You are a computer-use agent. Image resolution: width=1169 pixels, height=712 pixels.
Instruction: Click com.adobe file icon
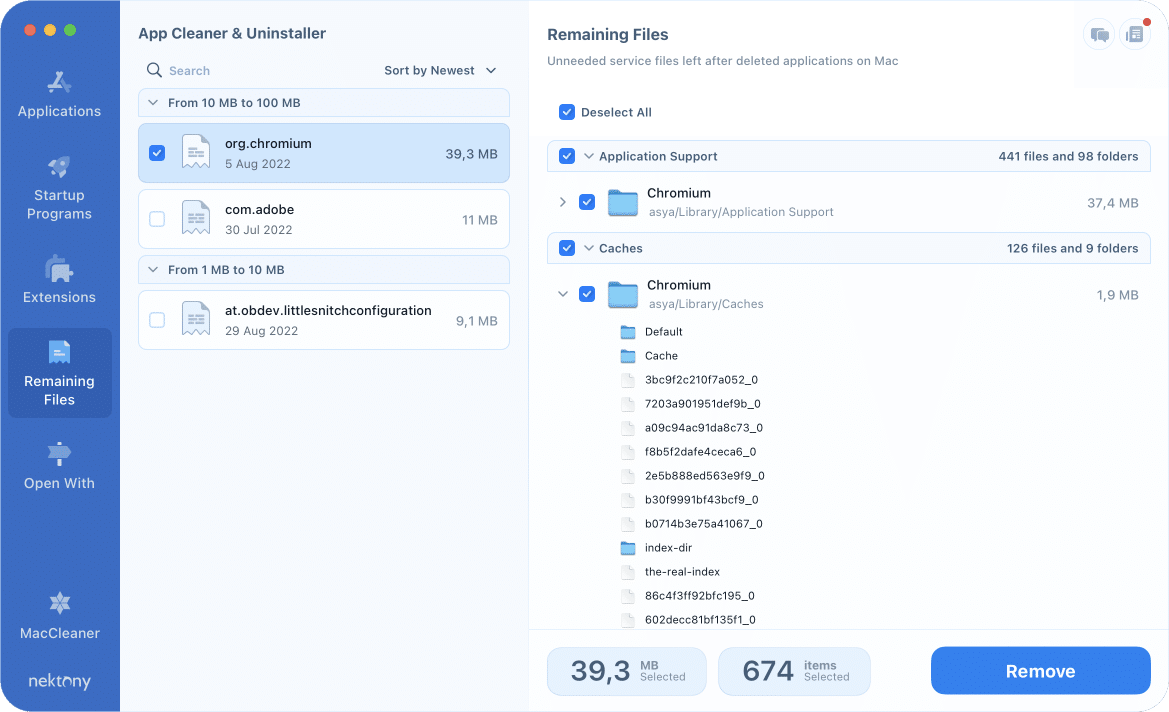point(196,218)
